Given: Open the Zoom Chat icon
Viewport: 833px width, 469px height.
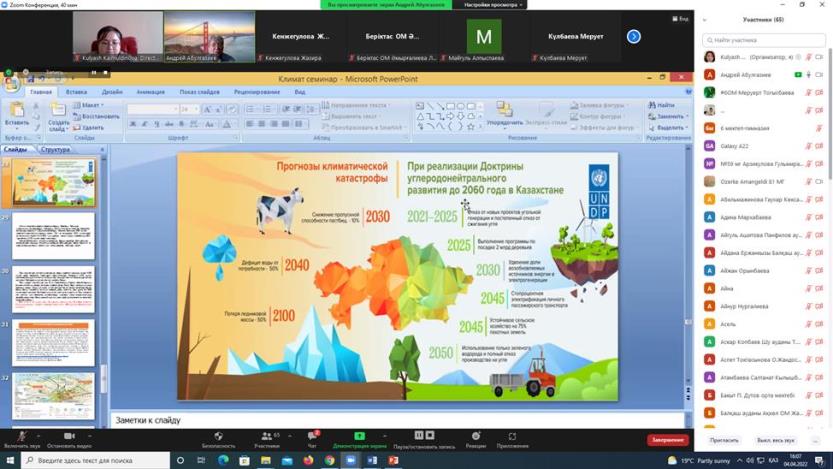Looking at the screenshot, I should [x=312, y=437].
